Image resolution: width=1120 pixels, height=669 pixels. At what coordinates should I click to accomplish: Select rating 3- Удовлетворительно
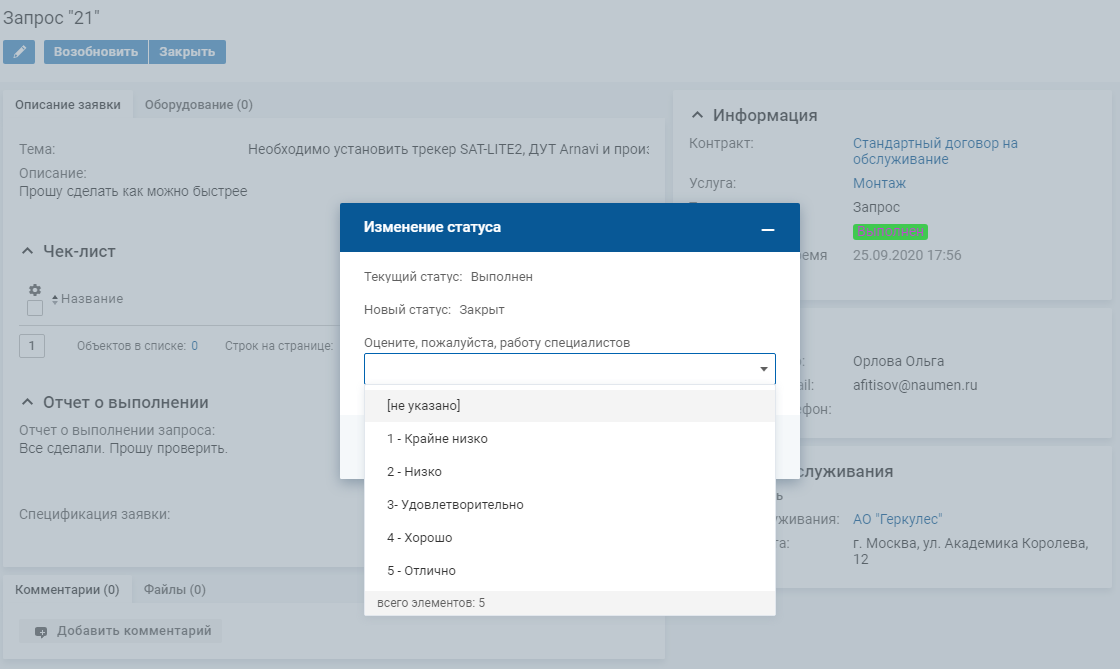pos(570,504)
